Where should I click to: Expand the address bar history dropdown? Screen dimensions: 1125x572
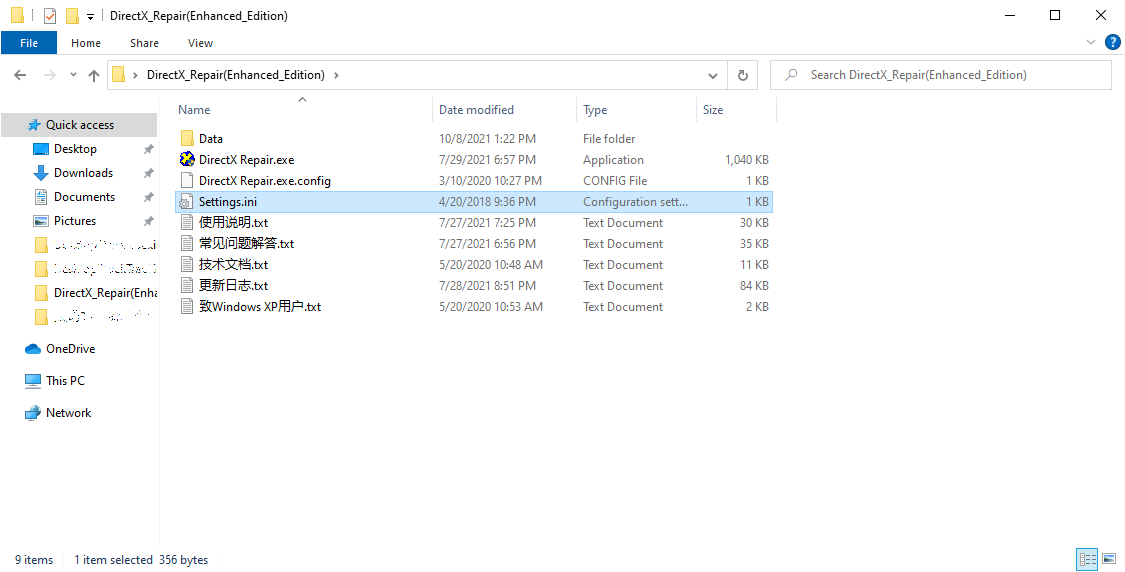pyautogui.click(x=712, y=75)
